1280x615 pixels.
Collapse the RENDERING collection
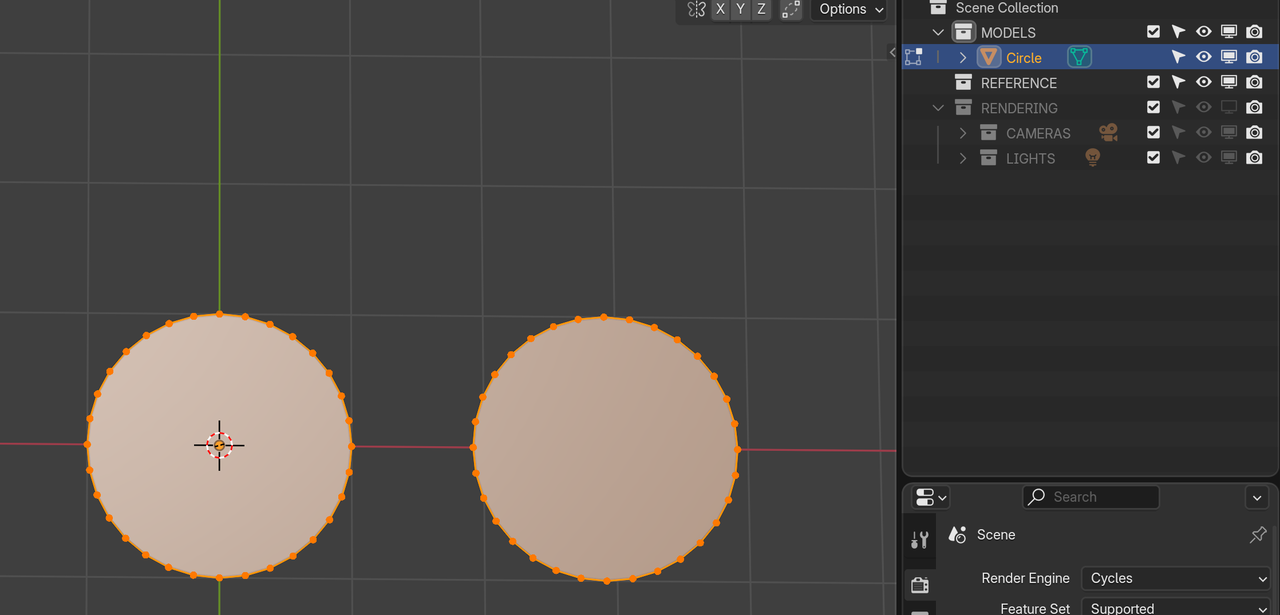pos(938,107)
